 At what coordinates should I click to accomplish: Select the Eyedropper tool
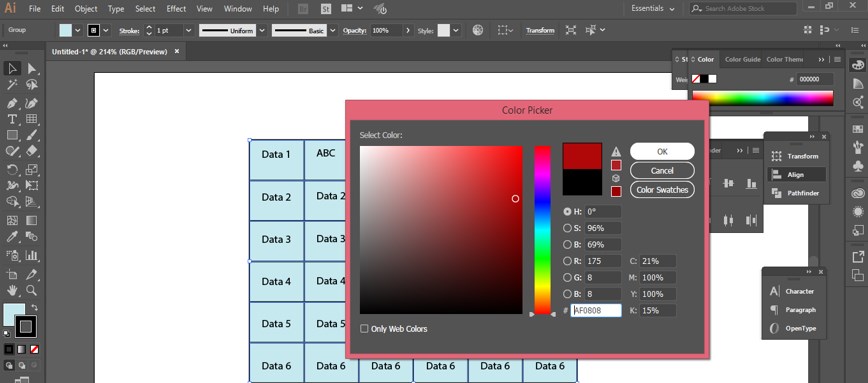coord(12,236)
